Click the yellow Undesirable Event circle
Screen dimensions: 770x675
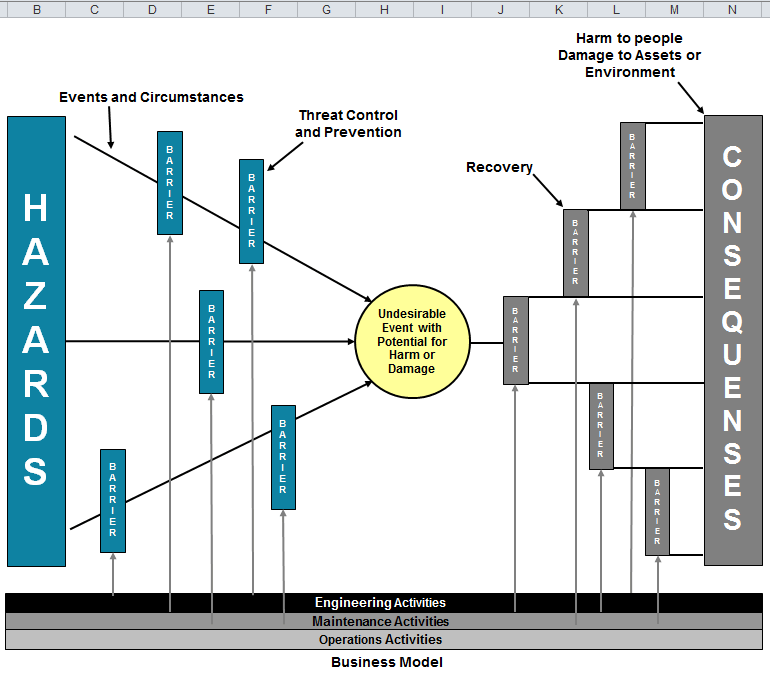pos(412,341)
